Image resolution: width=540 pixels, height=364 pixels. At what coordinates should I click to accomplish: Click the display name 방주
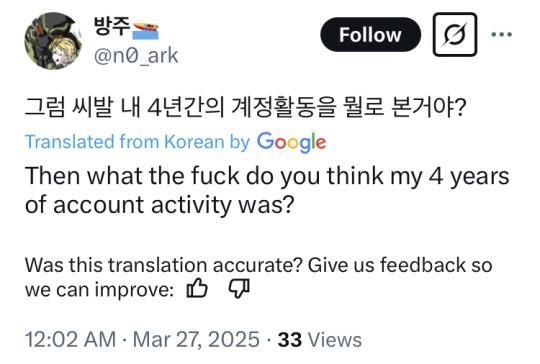pos(112,26)
